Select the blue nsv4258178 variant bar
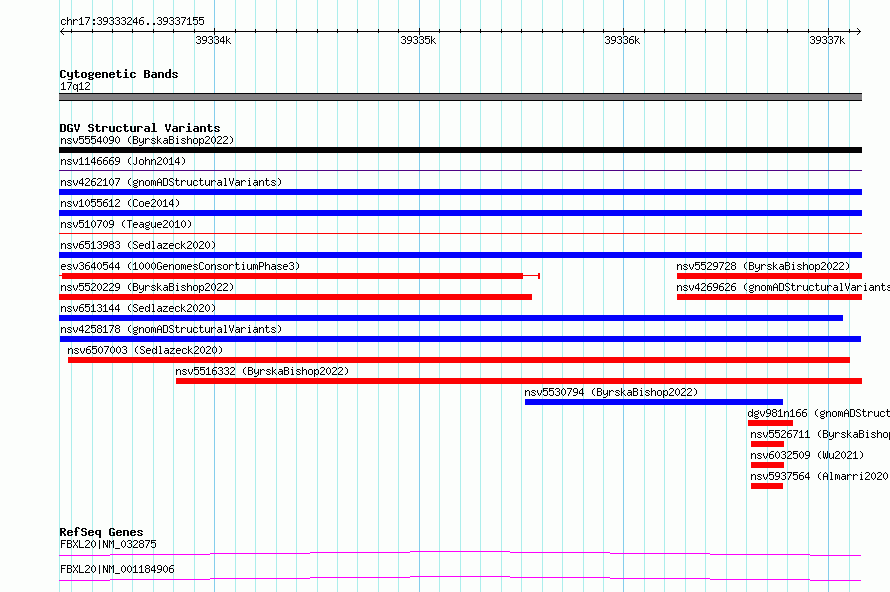 pos(460,339)
